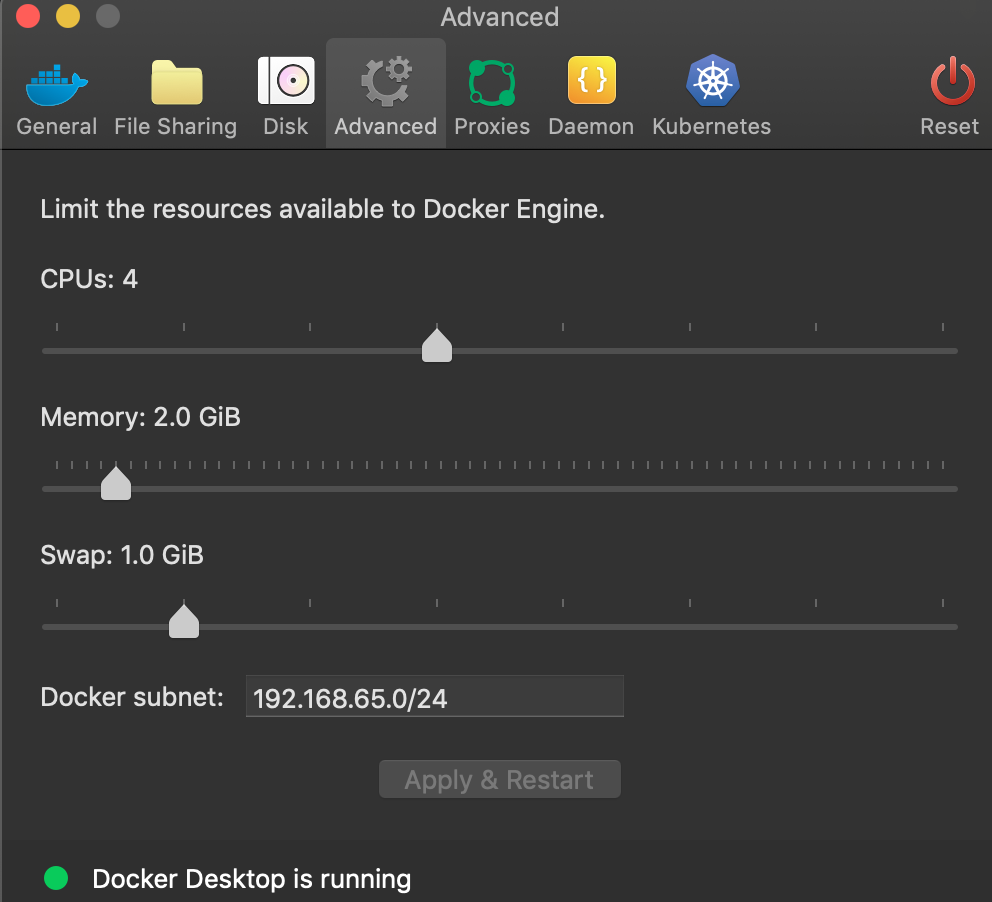Click the Memory slider handle
Viewport: 992px width, 902px height.
115,483
